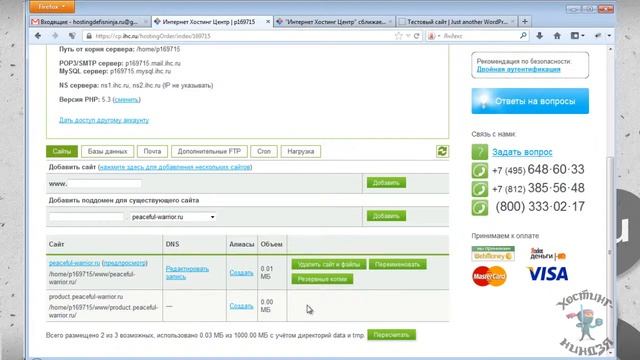Click the Пересчитать button

[391, 335]
